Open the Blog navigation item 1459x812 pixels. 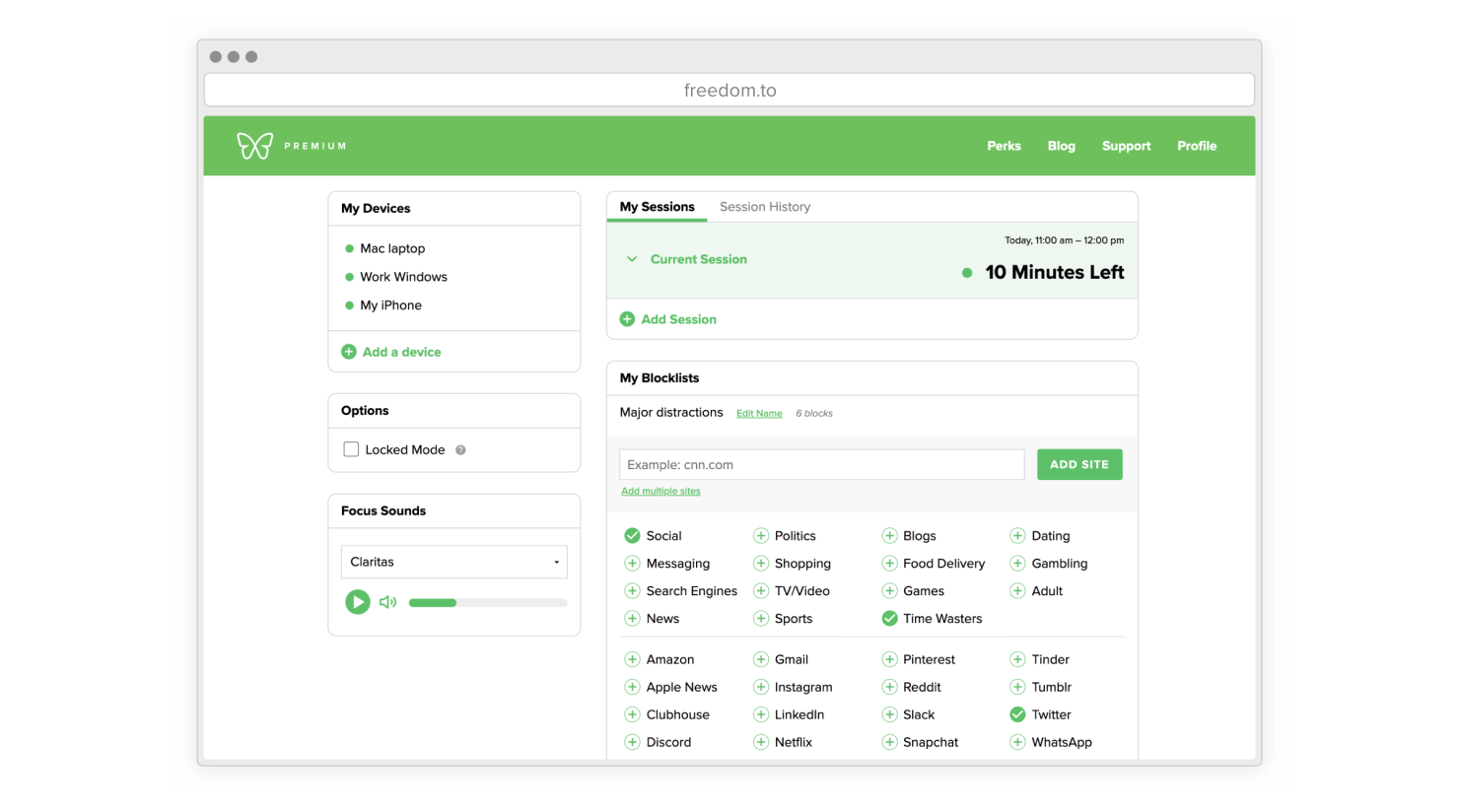point(1062,146)
